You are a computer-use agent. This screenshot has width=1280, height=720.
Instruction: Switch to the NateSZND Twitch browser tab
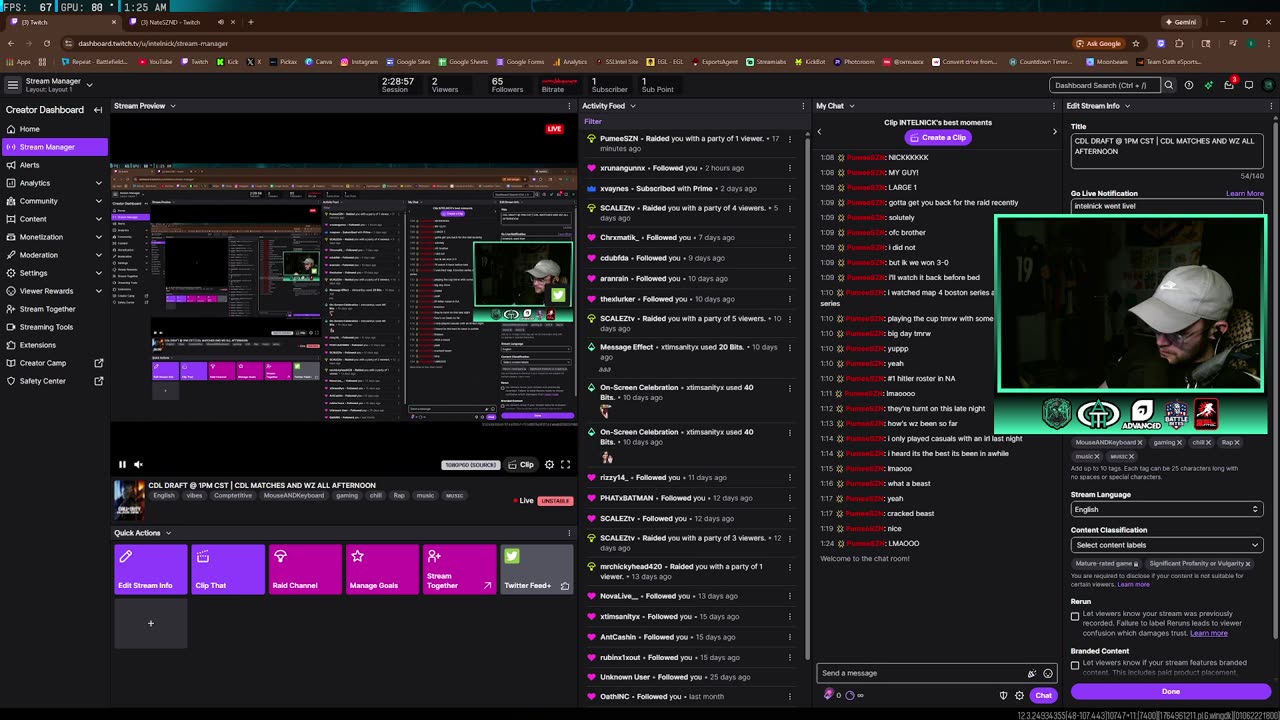tap(182, 22)
